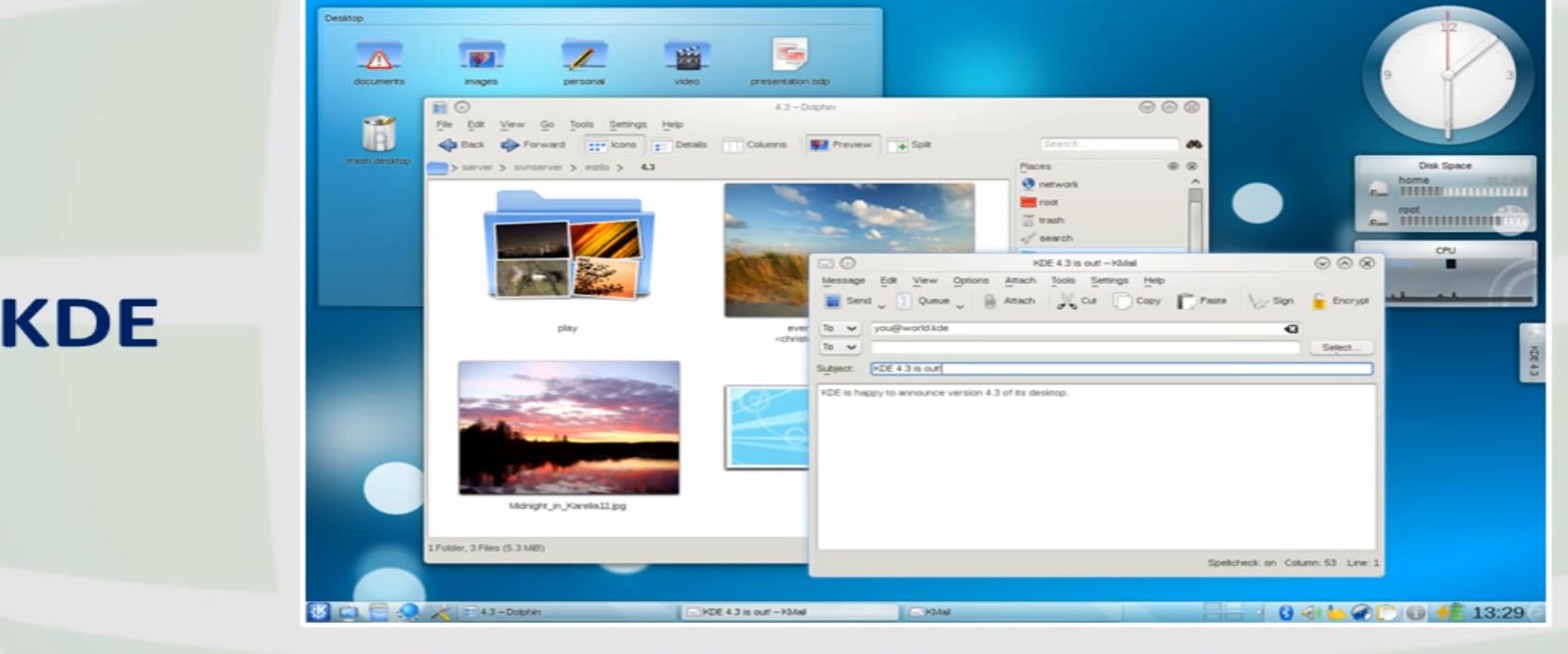1568x654 pixels.
Task: Click the home disk space usage bar
Action: 1463,193
